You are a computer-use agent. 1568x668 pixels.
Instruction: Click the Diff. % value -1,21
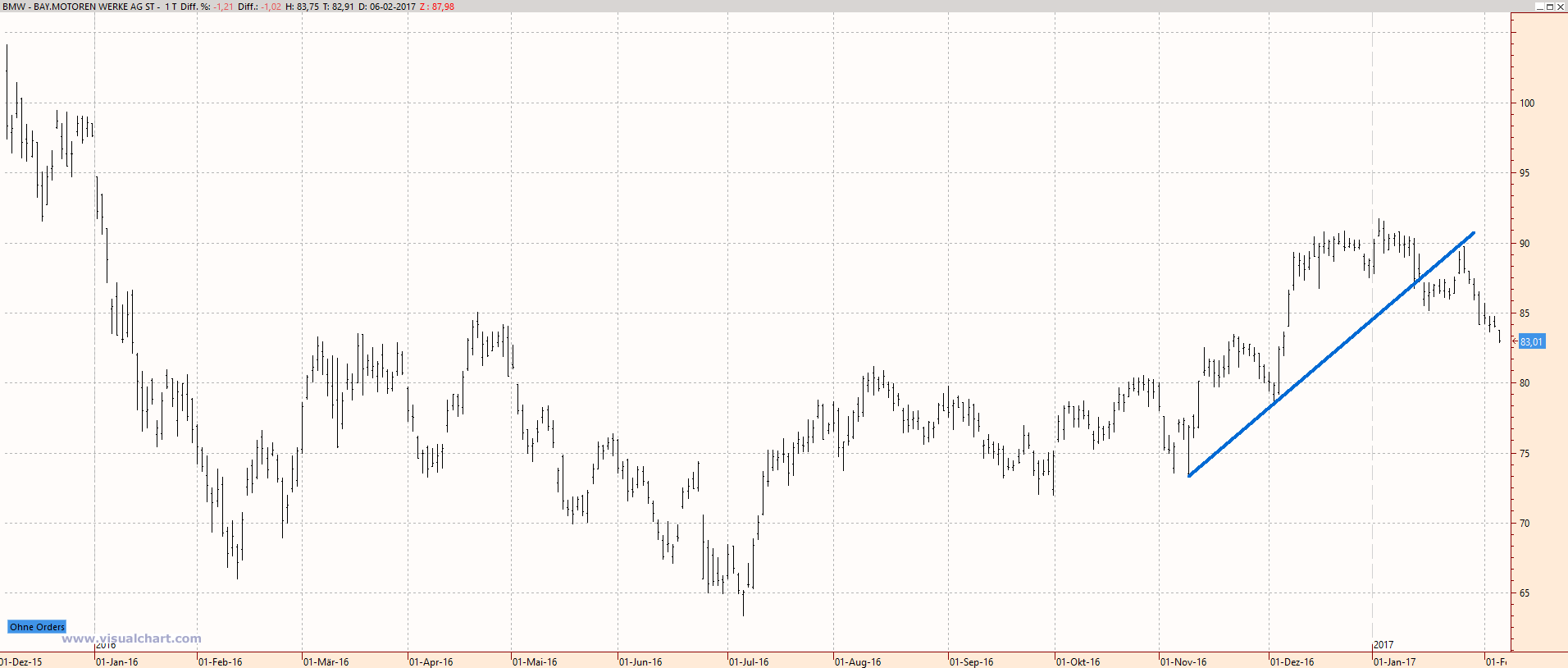click(x=223, y=7)
